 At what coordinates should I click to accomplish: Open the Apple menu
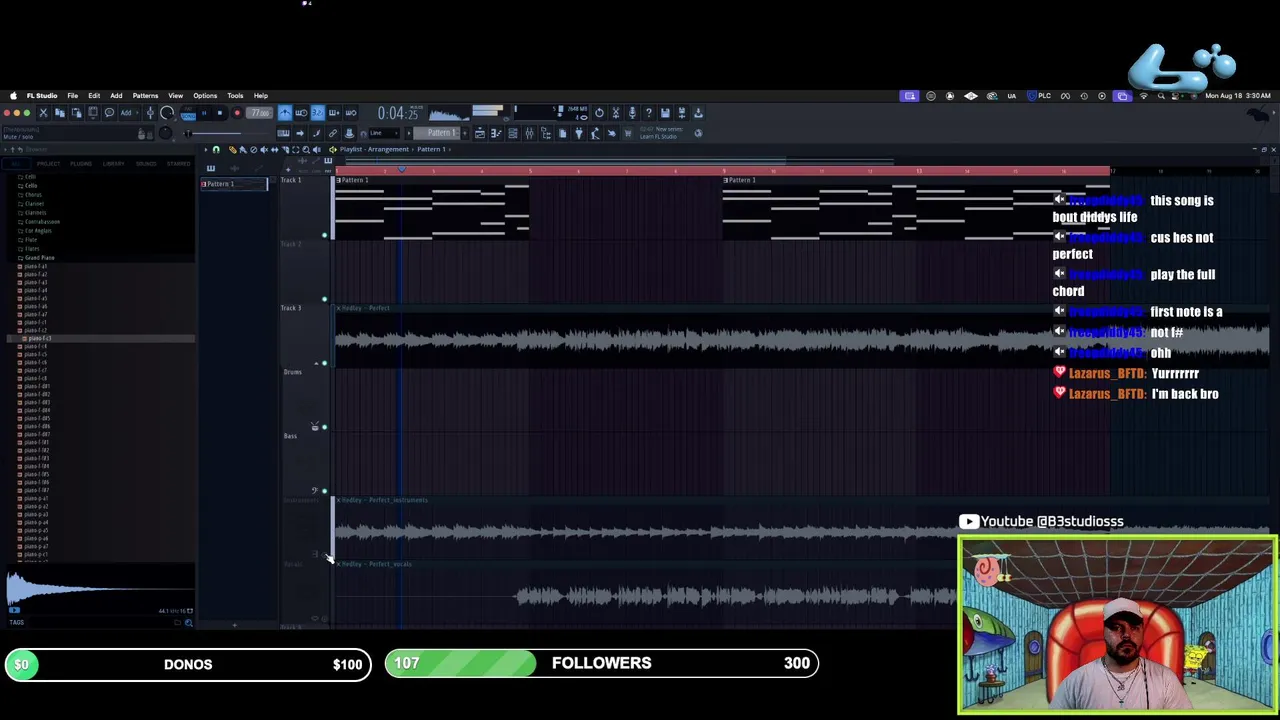13,96
